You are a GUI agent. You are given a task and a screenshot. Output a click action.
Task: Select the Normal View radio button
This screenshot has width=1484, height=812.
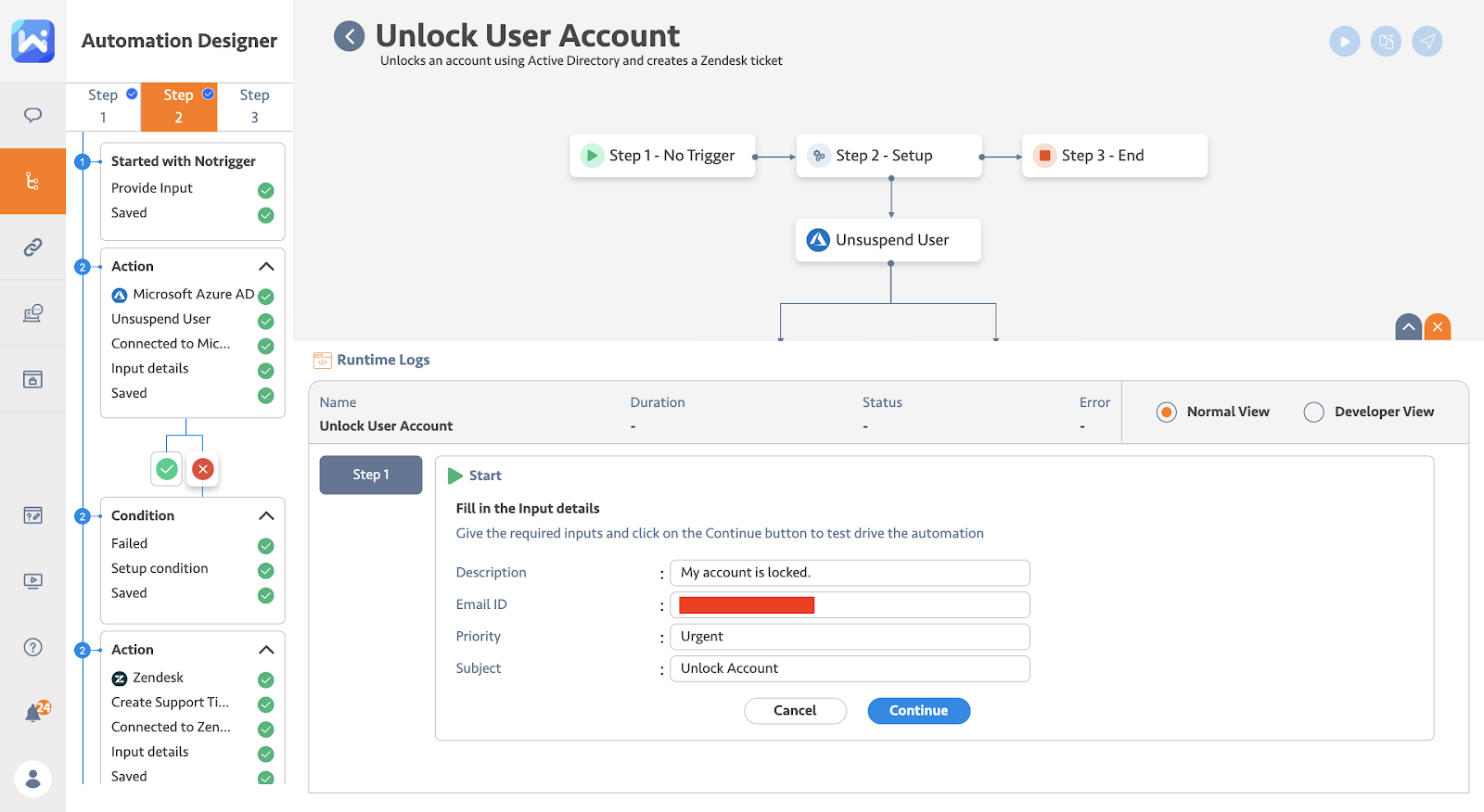coord(1167,412)
